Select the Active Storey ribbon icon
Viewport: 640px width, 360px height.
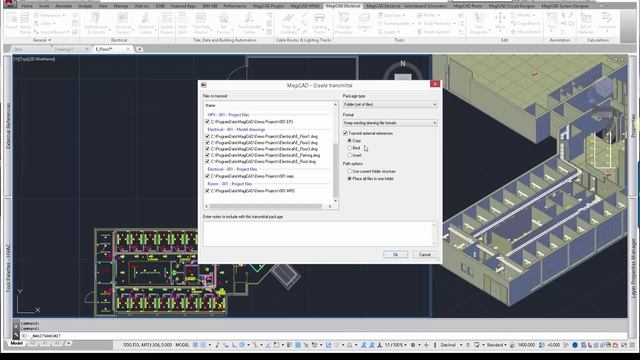pyautogui.click(x=25, y=22)
